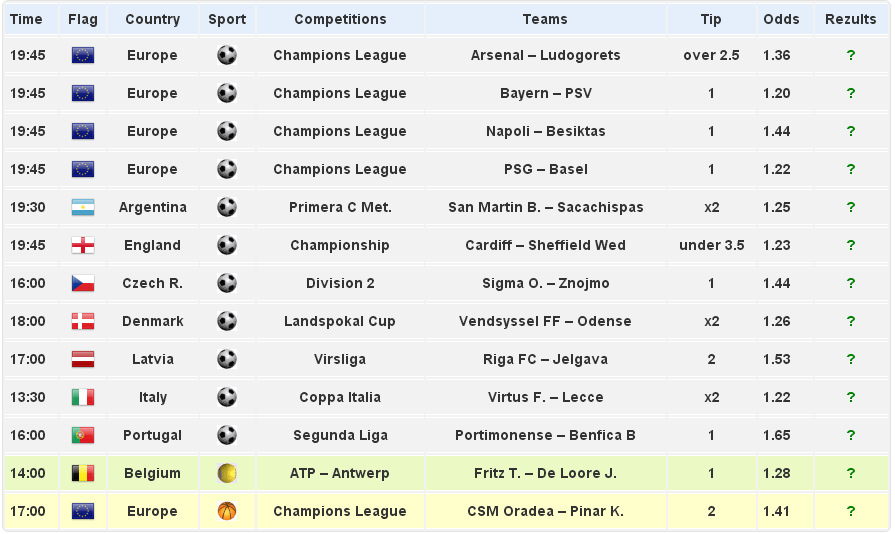Click result question mark for Bayern – PSV

(851, 93)
